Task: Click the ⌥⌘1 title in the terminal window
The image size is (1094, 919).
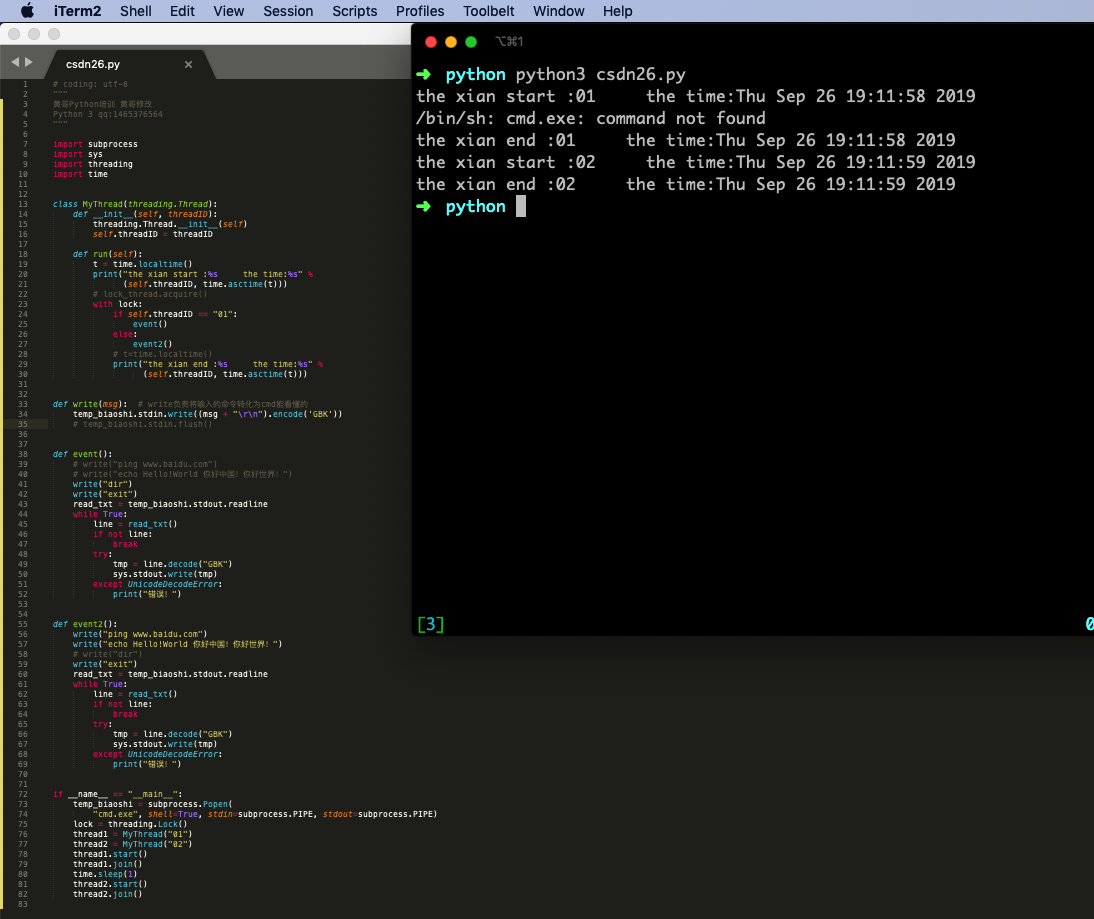Action: tap(509, 42)
